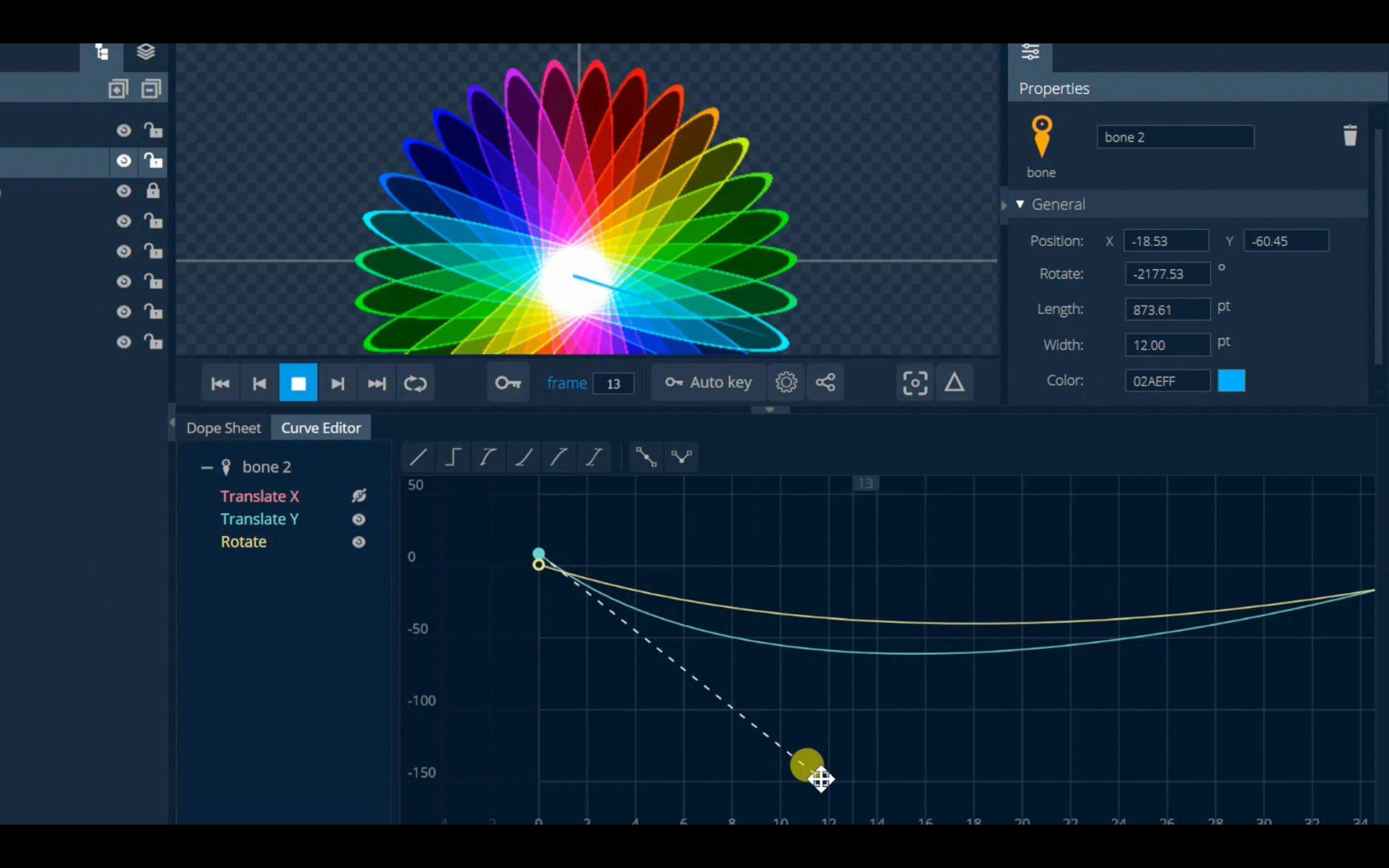Switch to the Dope Sheet tab
Viewport: 1389px width, 868px height.
(x=224, y=428)
